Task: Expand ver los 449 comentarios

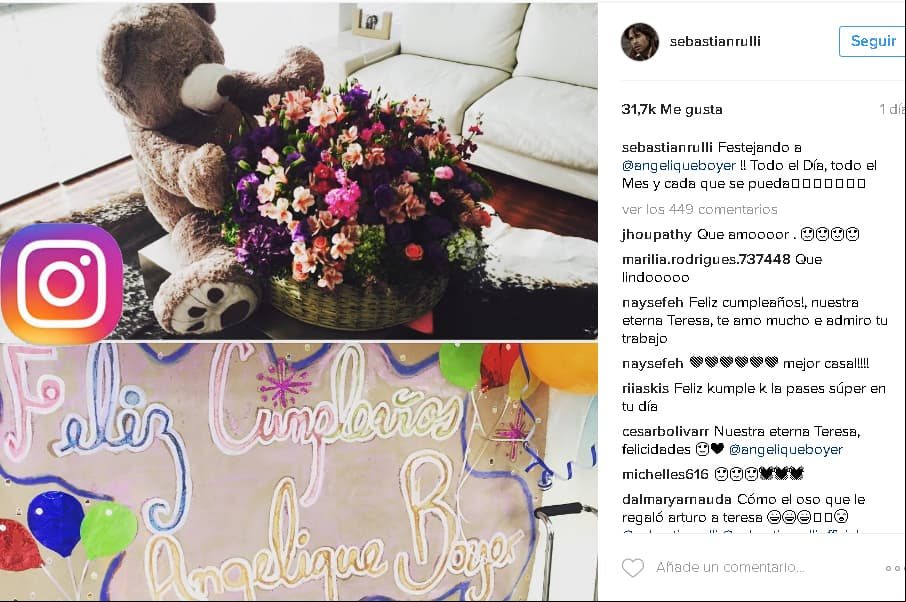Action: (x=700, y=209)
